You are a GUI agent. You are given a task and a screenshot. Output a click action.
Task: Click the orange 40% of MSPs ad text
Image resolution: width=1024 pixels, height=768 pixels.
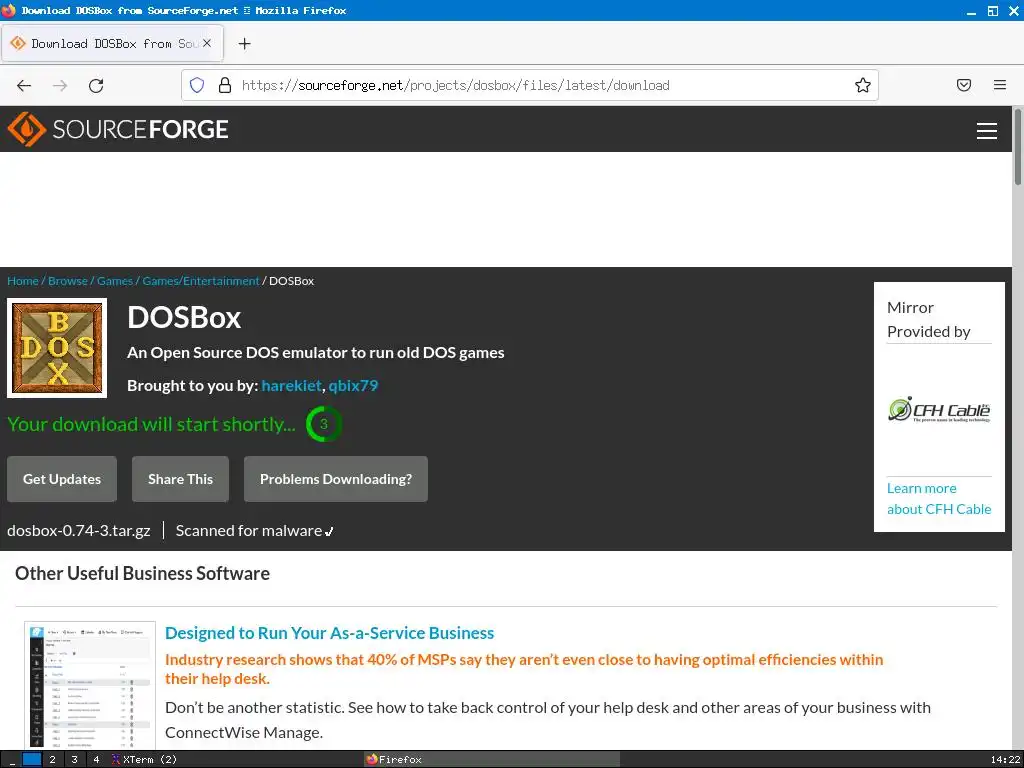coord(524,669)
